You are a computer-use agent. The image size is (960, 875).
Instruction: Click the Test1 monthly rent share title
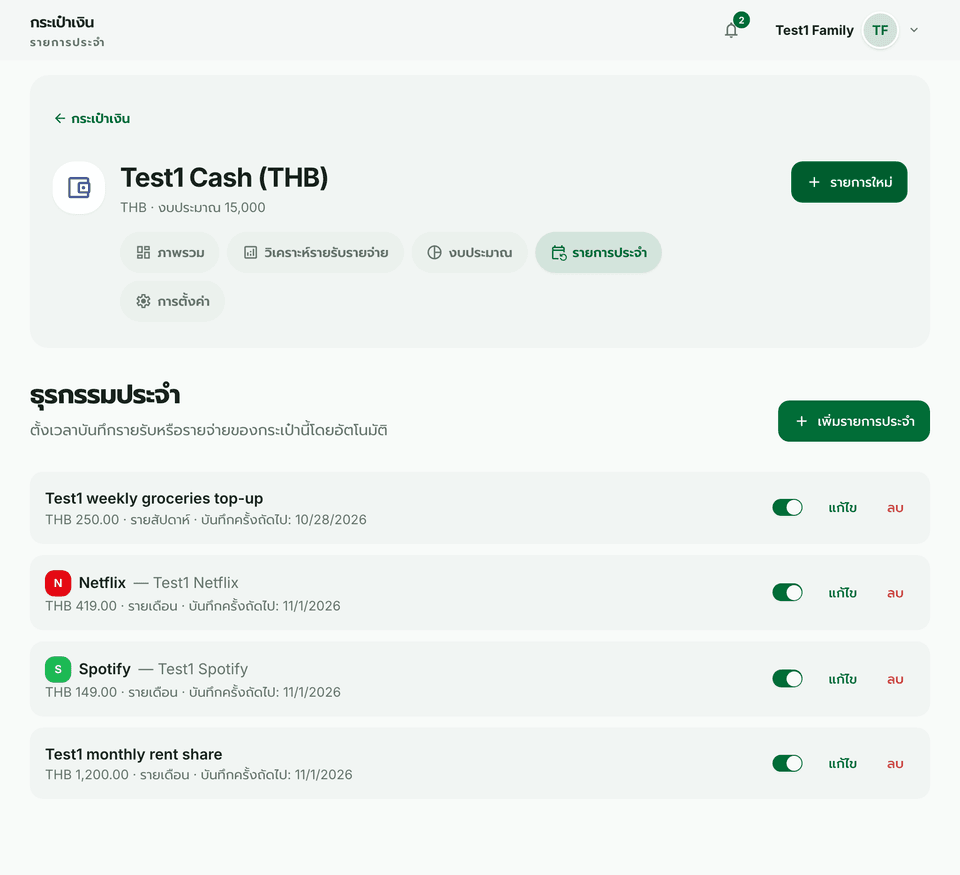tap(133, 754)
